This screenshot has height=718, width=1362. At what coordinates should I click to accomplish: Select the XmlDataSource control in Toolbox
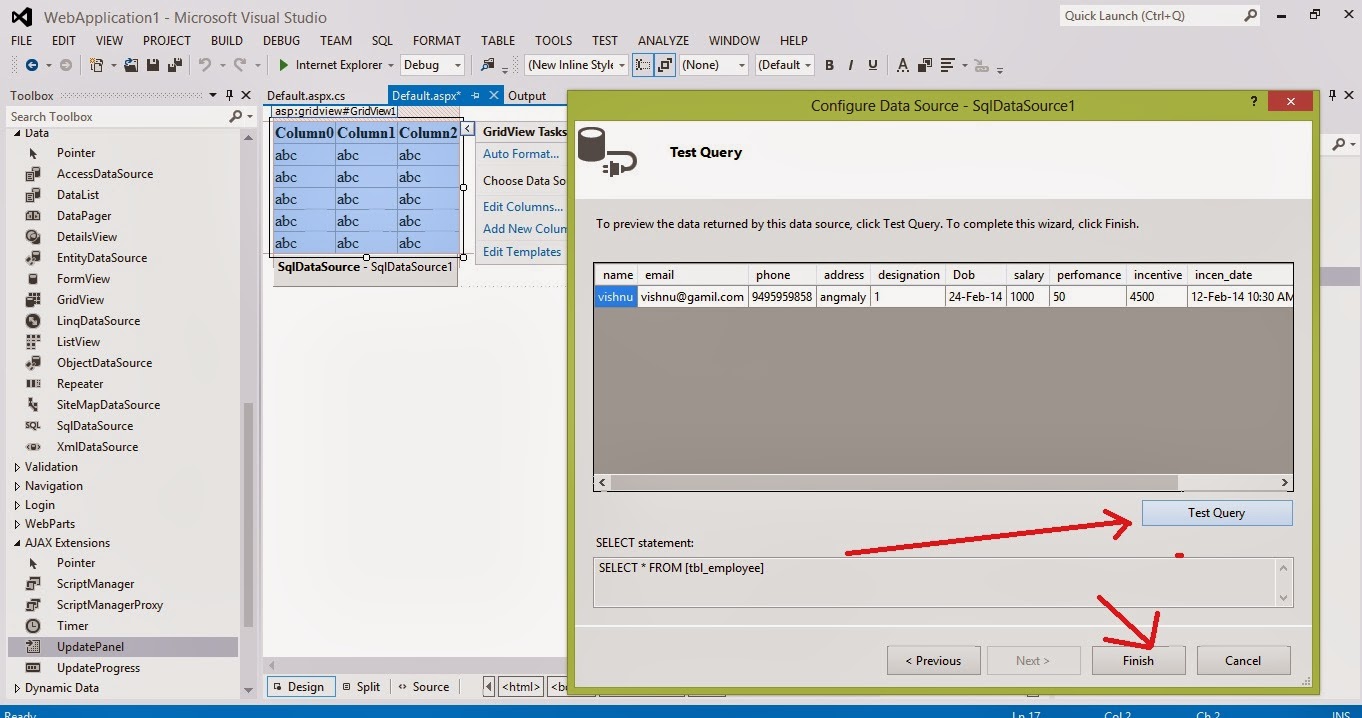97,447
